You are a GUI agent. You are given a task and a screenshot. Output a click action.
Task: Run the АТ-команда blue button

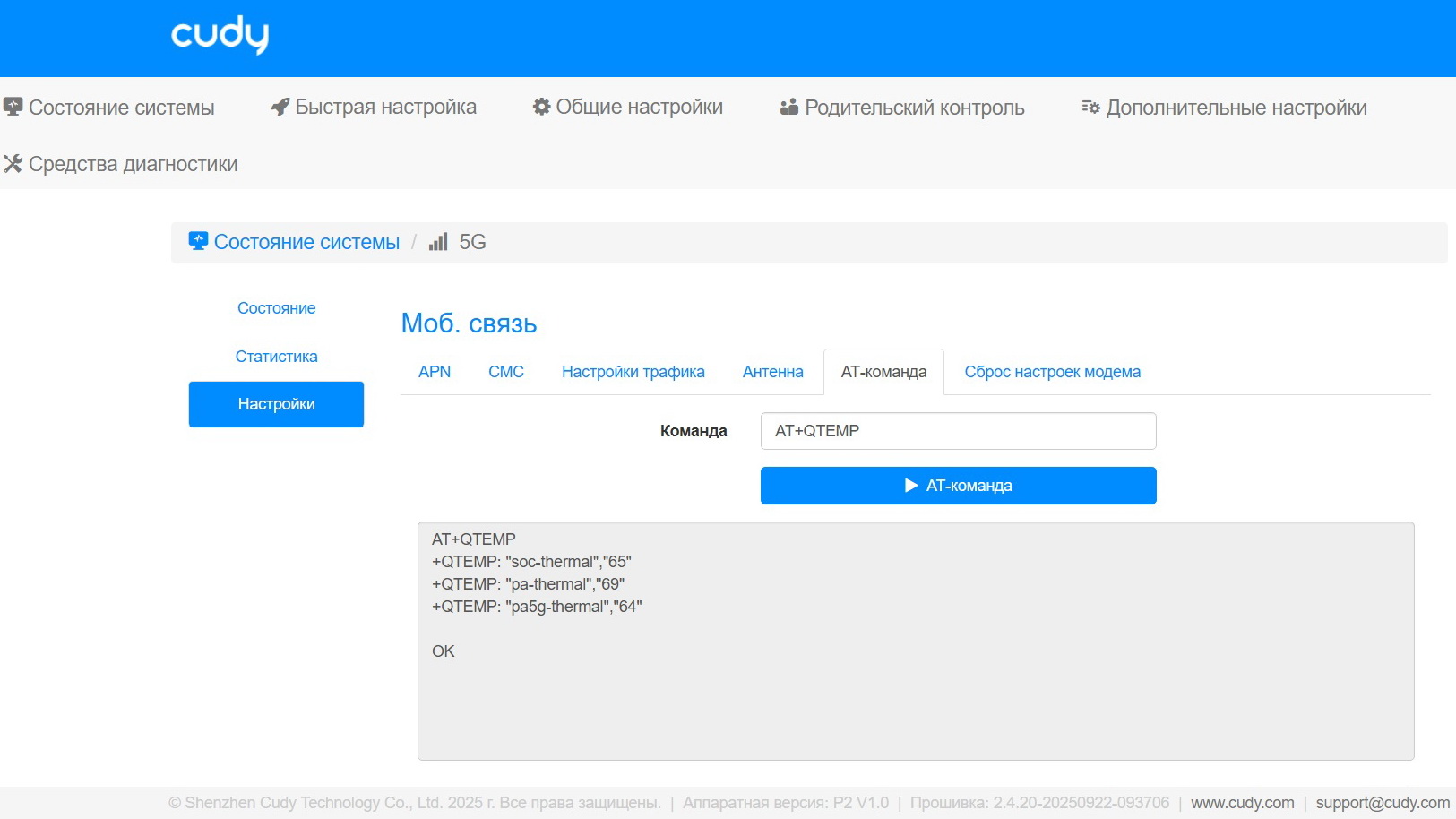(x=959, y=486)
